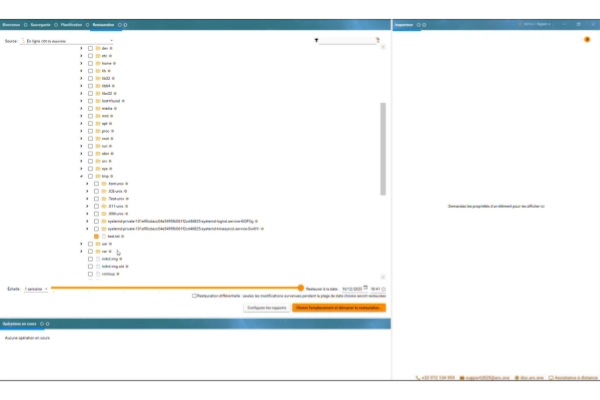Collapse the tmp folder tree node

coord(81,175)
